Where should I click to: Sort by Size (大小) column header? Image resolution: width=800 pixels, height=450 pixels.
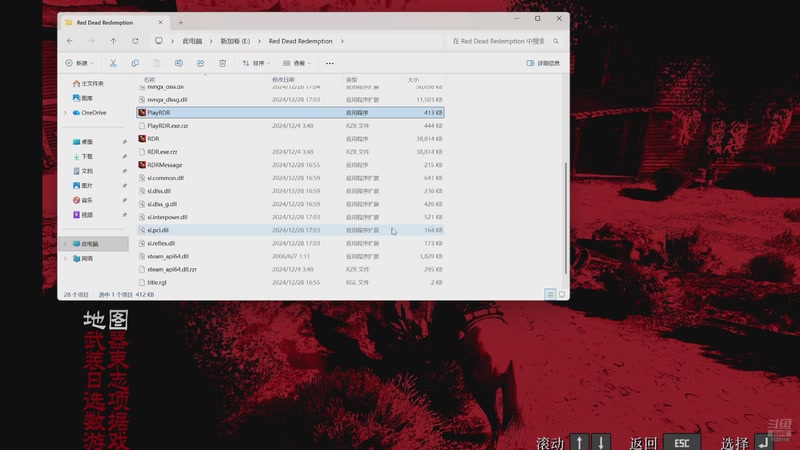point(413,80)
